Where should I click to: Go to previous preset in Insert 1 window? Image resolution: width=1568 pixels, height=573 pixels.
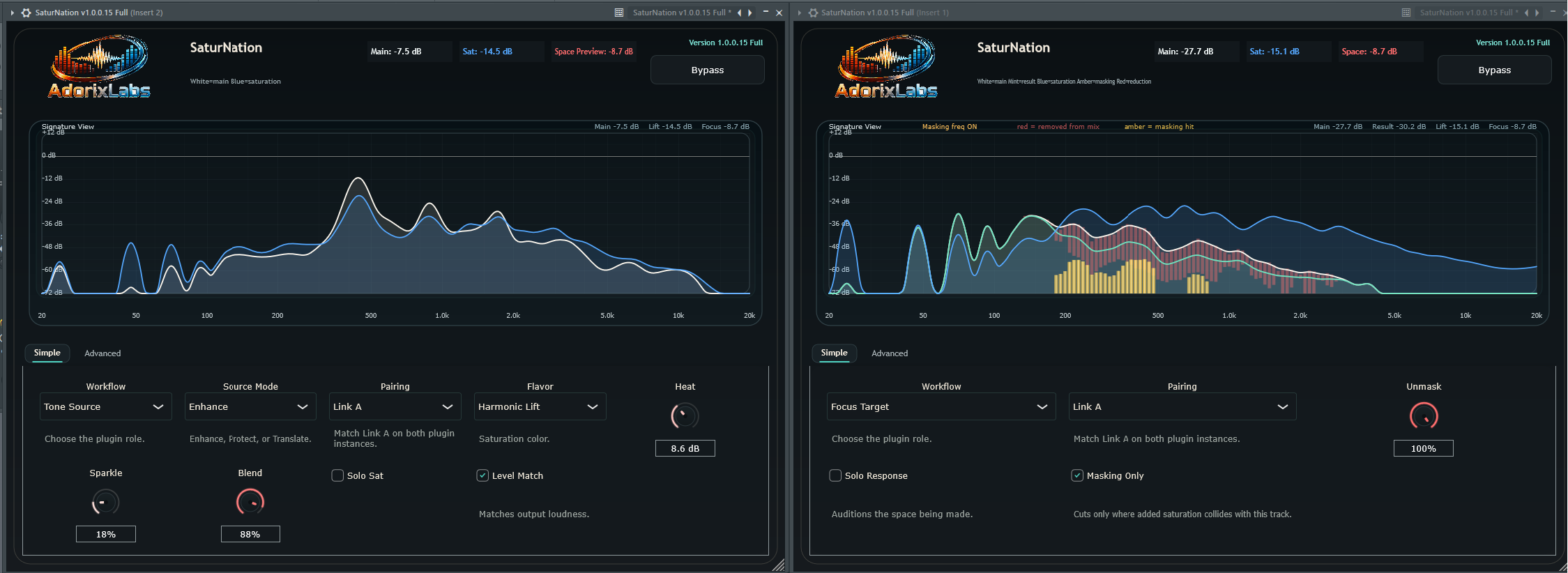coord(1526,13)
